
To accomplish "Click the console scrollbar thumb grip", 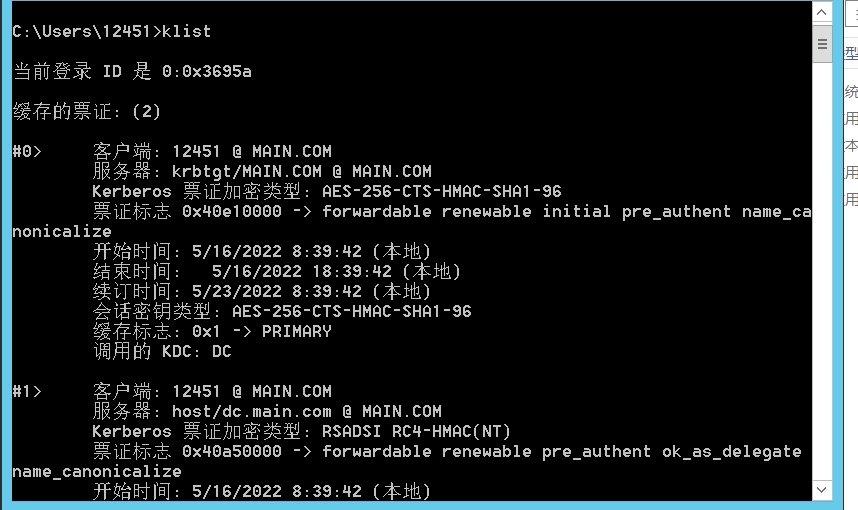I will [x=822, y=44].
